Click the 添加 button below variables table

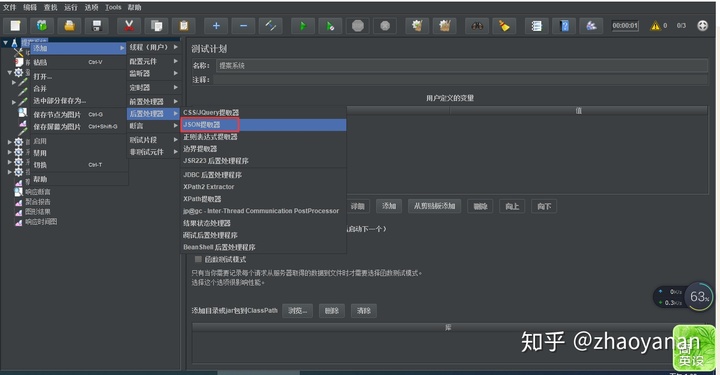389,206
